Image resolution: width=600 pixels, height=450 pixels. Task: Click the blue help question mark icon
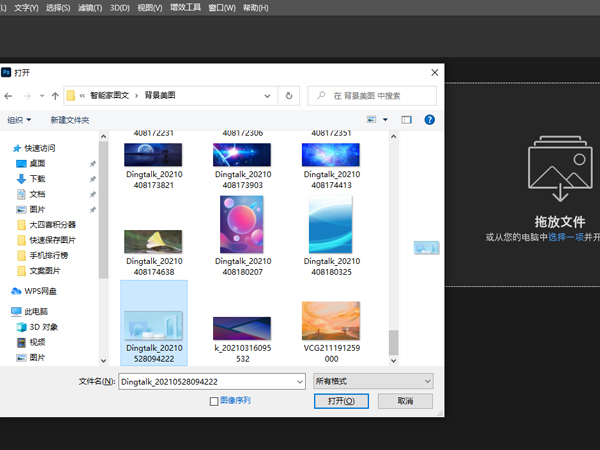coord(429,119)
